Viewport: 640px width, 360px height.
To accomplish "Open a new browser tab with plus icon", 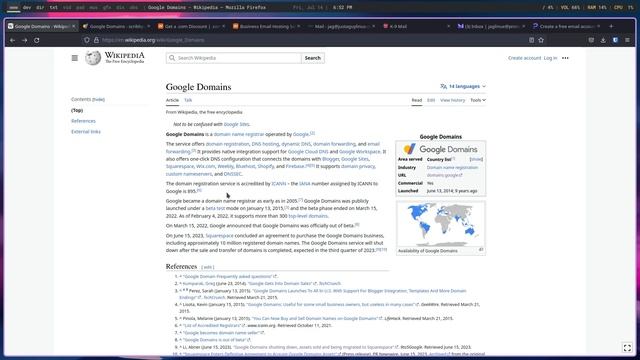I will point(611,26).
